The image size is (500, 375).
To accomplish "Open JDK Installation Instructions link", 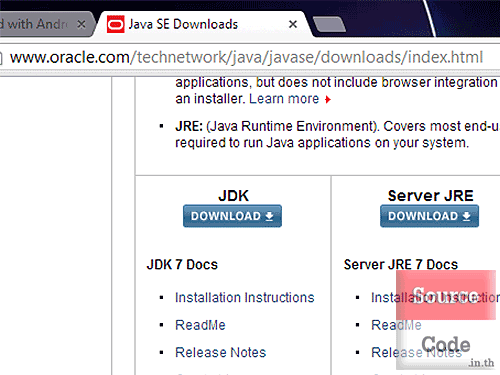I will (x=245, y=298).
